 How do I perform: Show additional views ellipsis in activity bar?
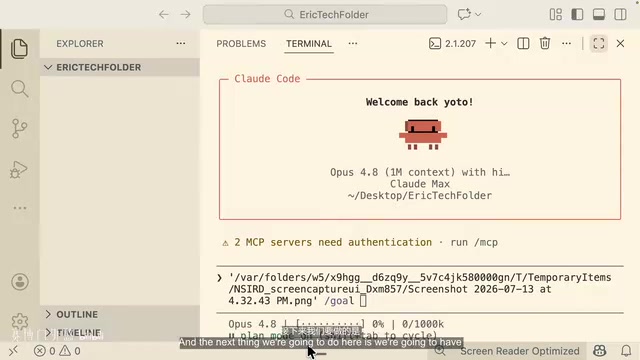click(x=20, y=208)
